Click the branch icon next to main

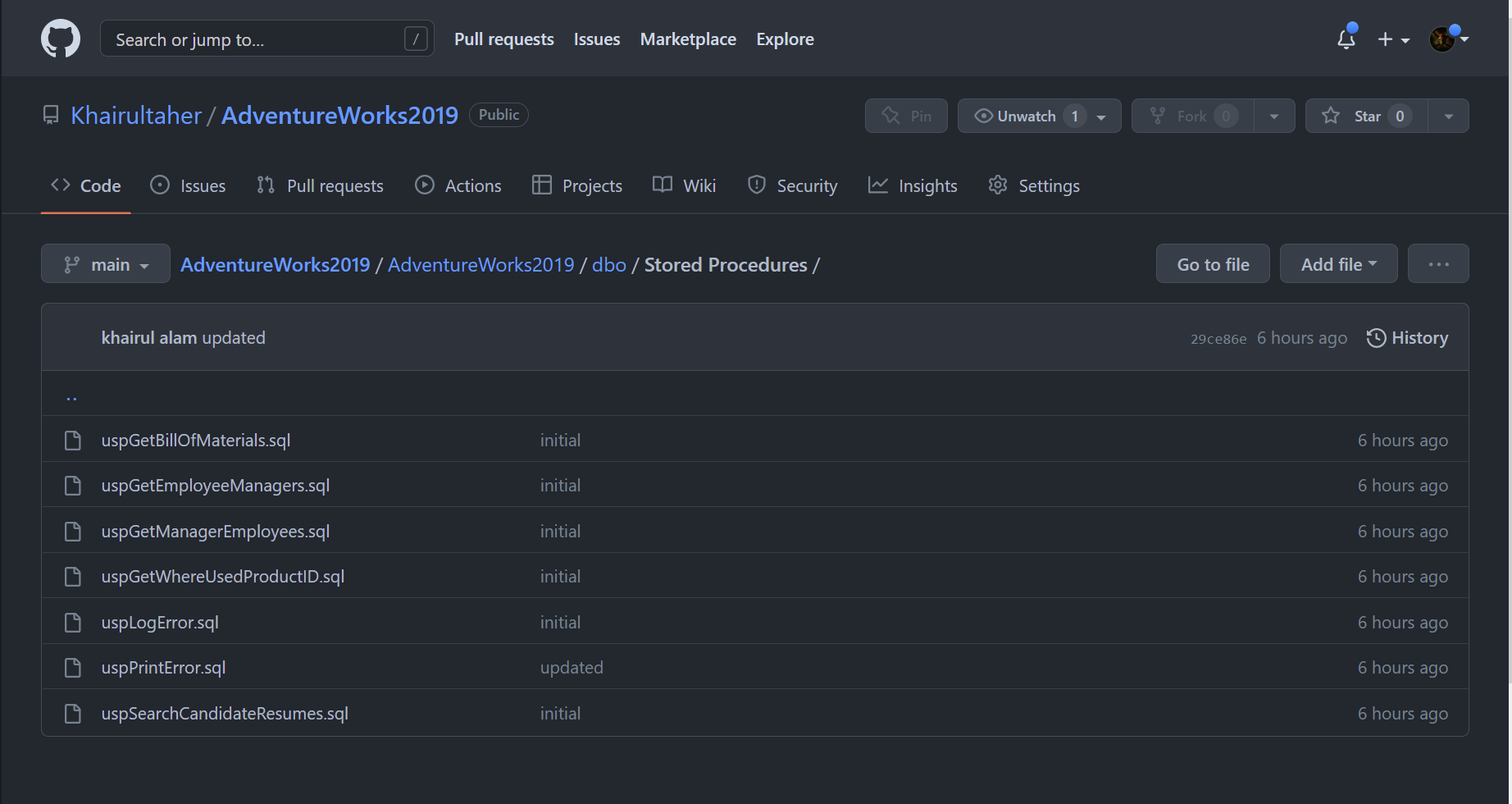[71, 263]
